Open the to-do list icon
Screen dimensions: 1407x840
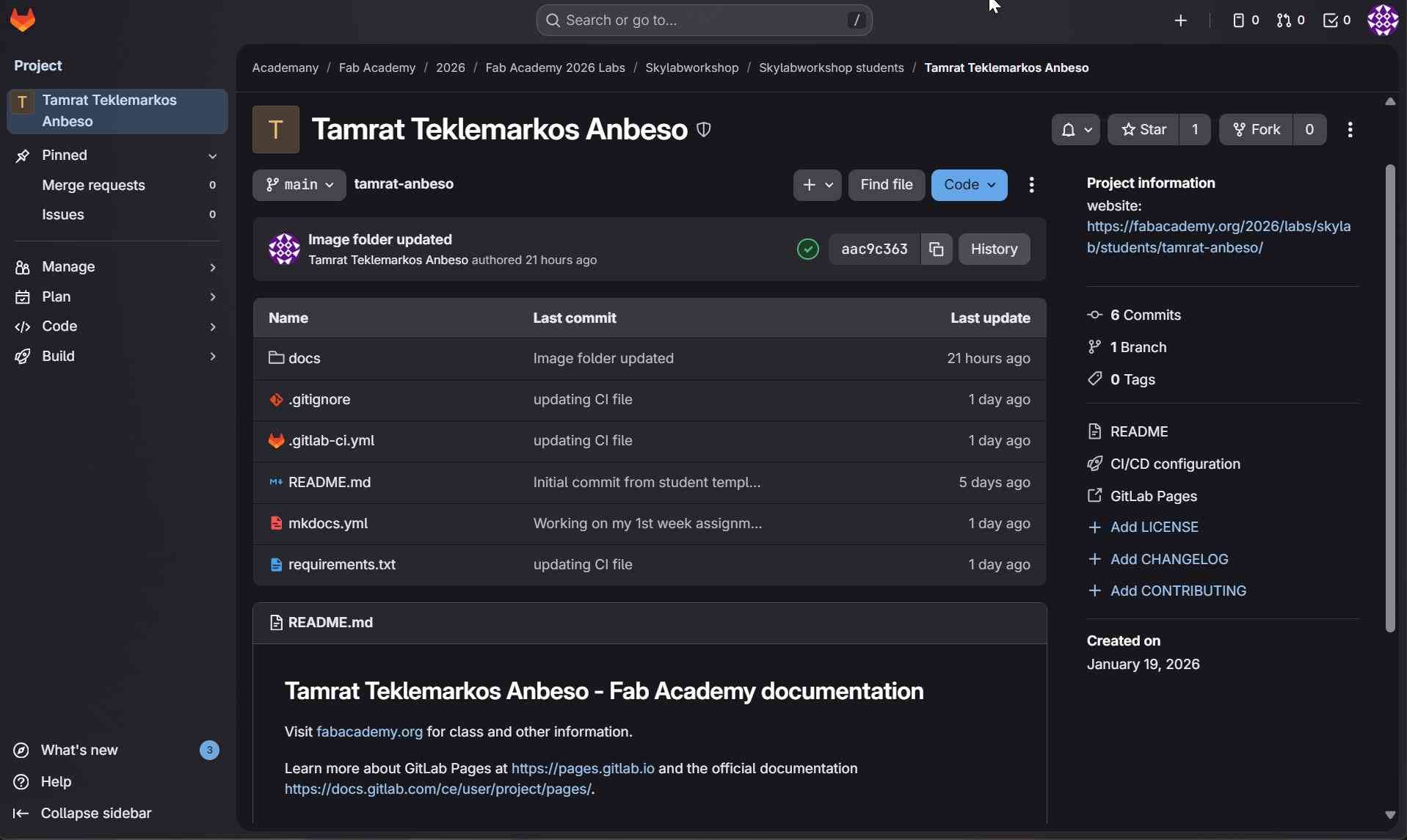[1336, 21]
